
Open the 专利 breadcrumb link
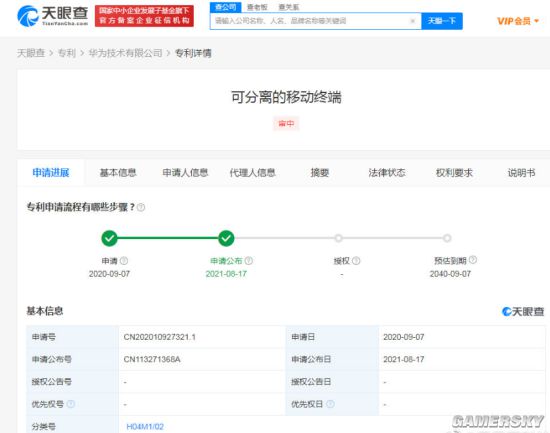[x=67, y=53]
